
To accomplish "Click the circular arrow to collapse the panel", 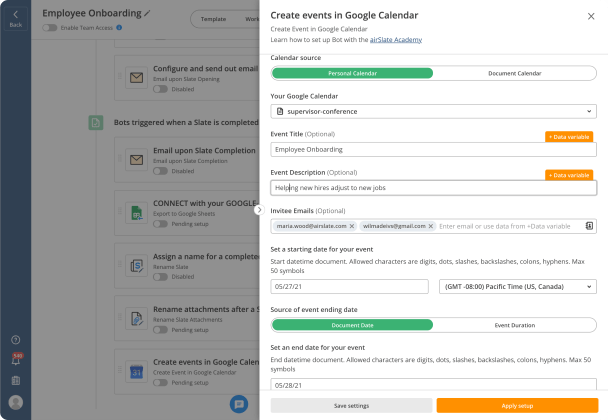I will click(x=259, y=210).
